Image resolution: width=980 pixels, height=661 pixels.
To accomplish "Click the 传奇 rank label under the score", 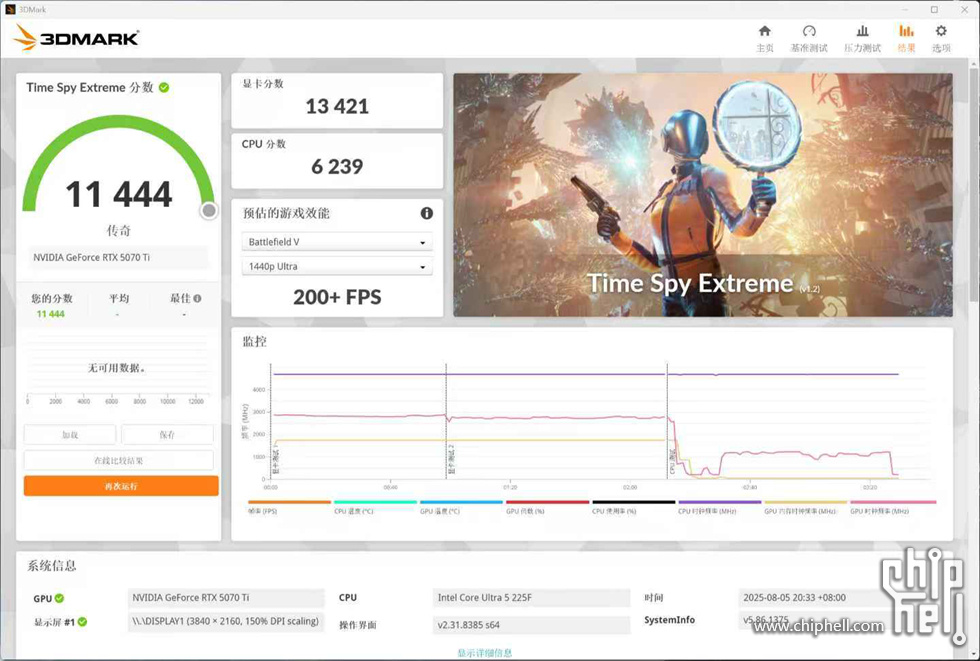I will [119, 231].
